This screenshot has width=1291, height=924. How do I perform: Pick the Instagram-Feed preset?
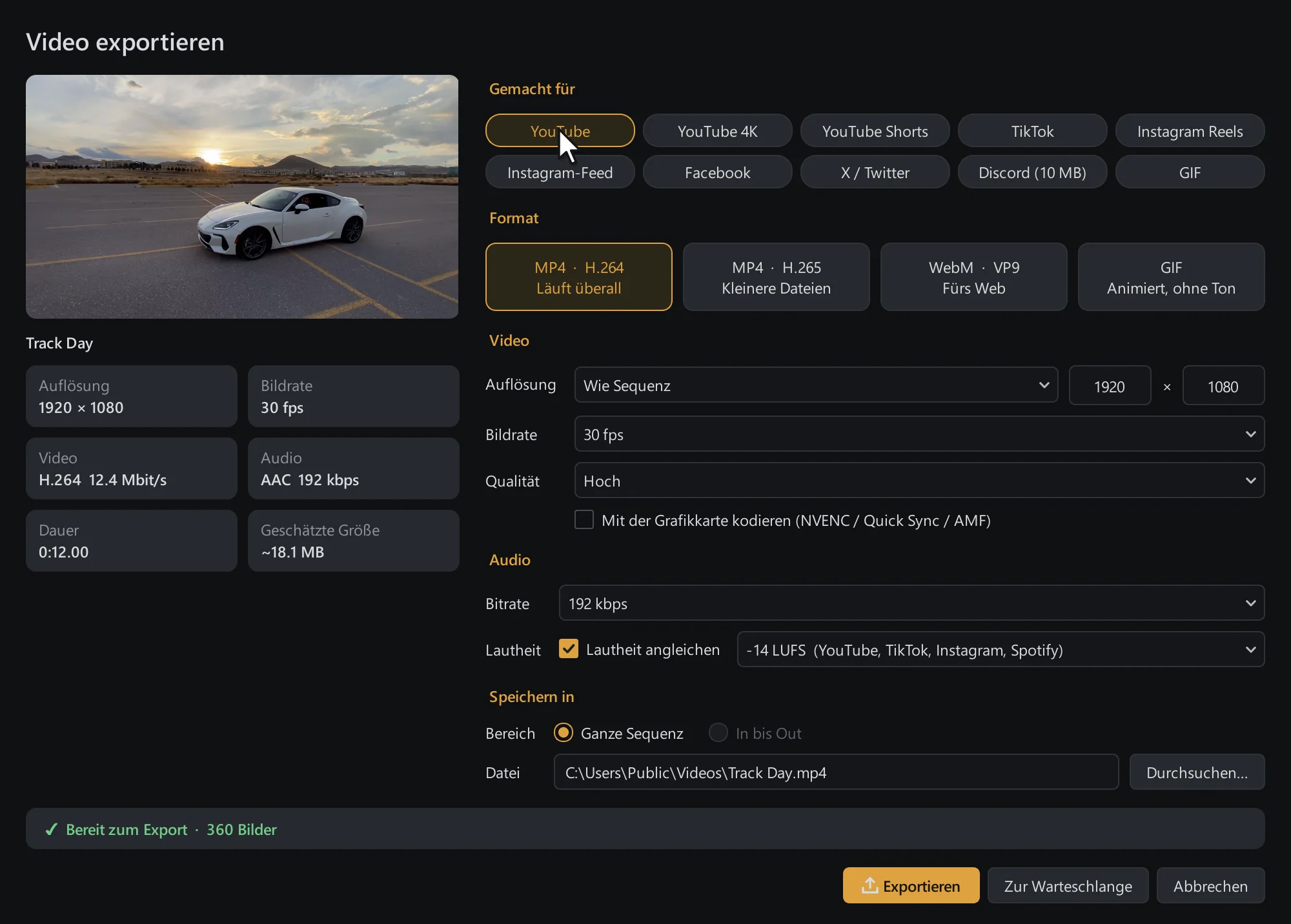[x=560, y=172]
